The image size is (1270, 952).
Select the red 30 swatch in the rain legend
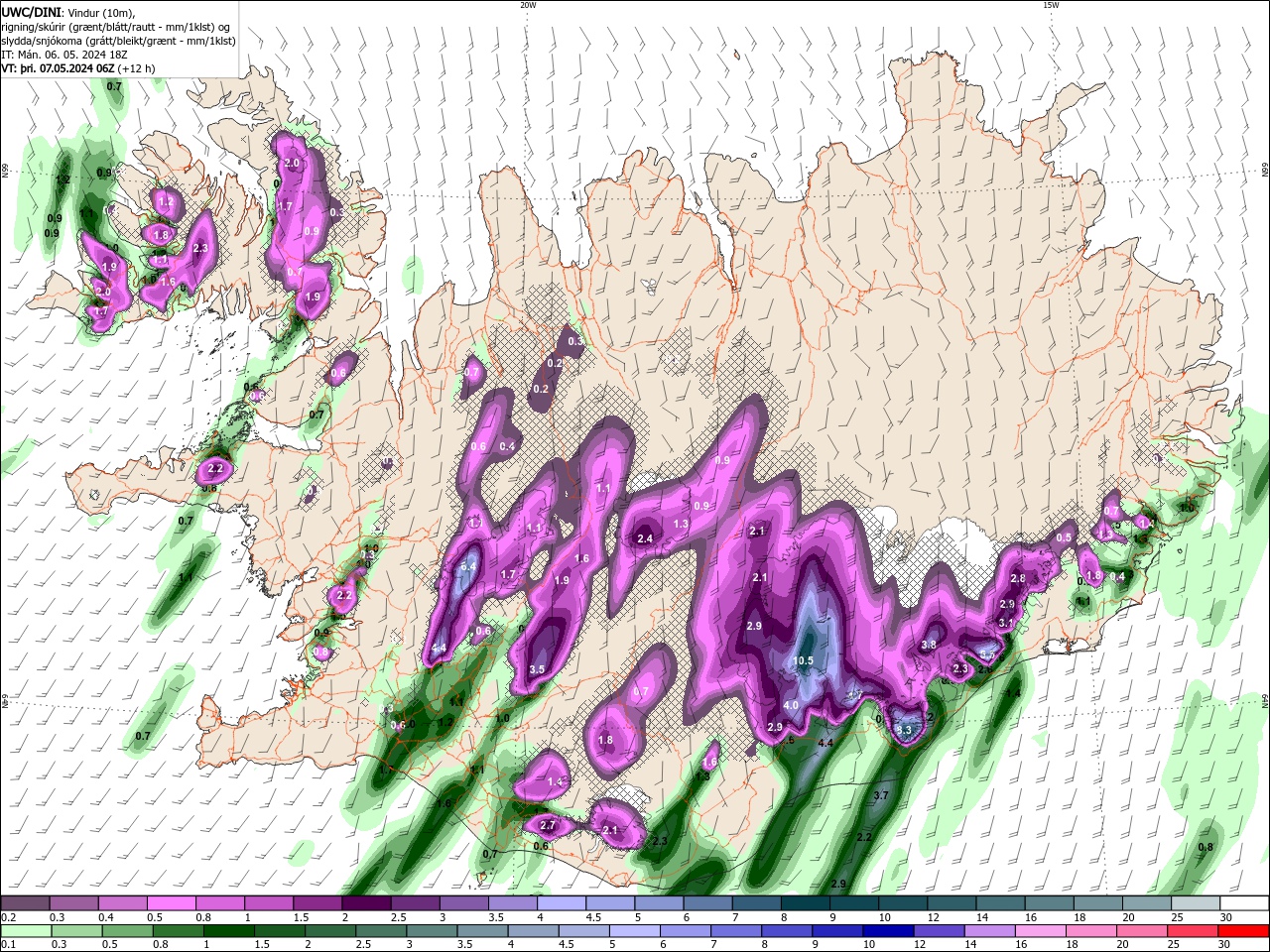1243,932
